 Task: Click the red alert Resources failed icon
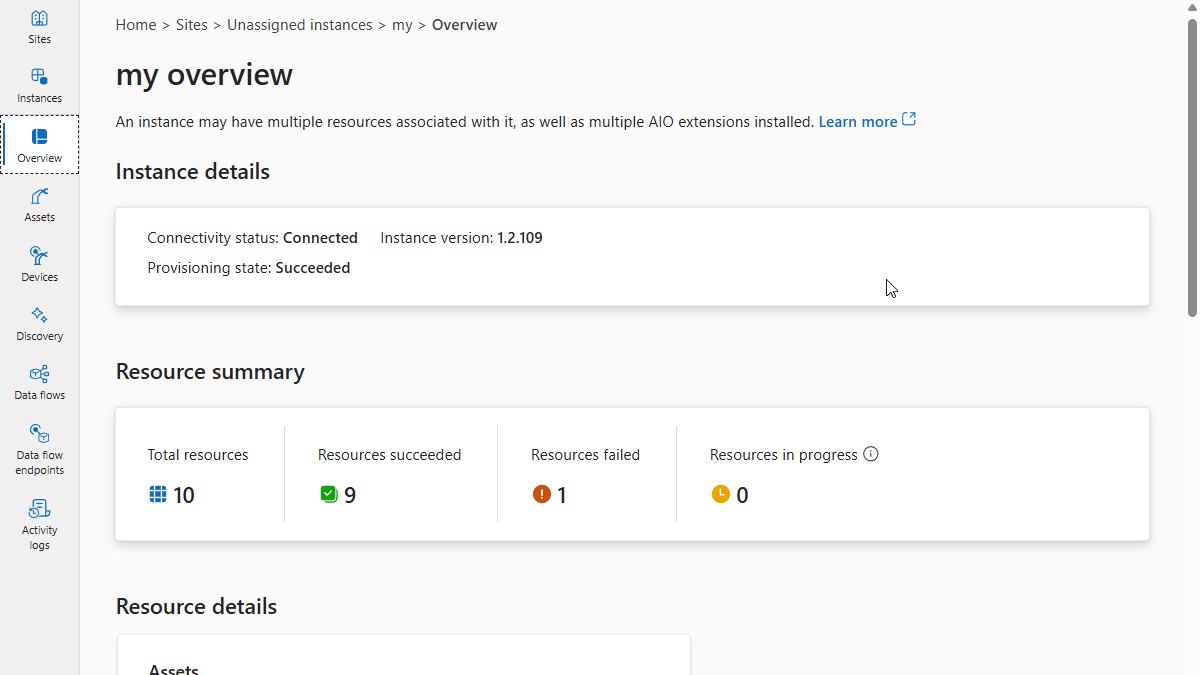point(541,494)
